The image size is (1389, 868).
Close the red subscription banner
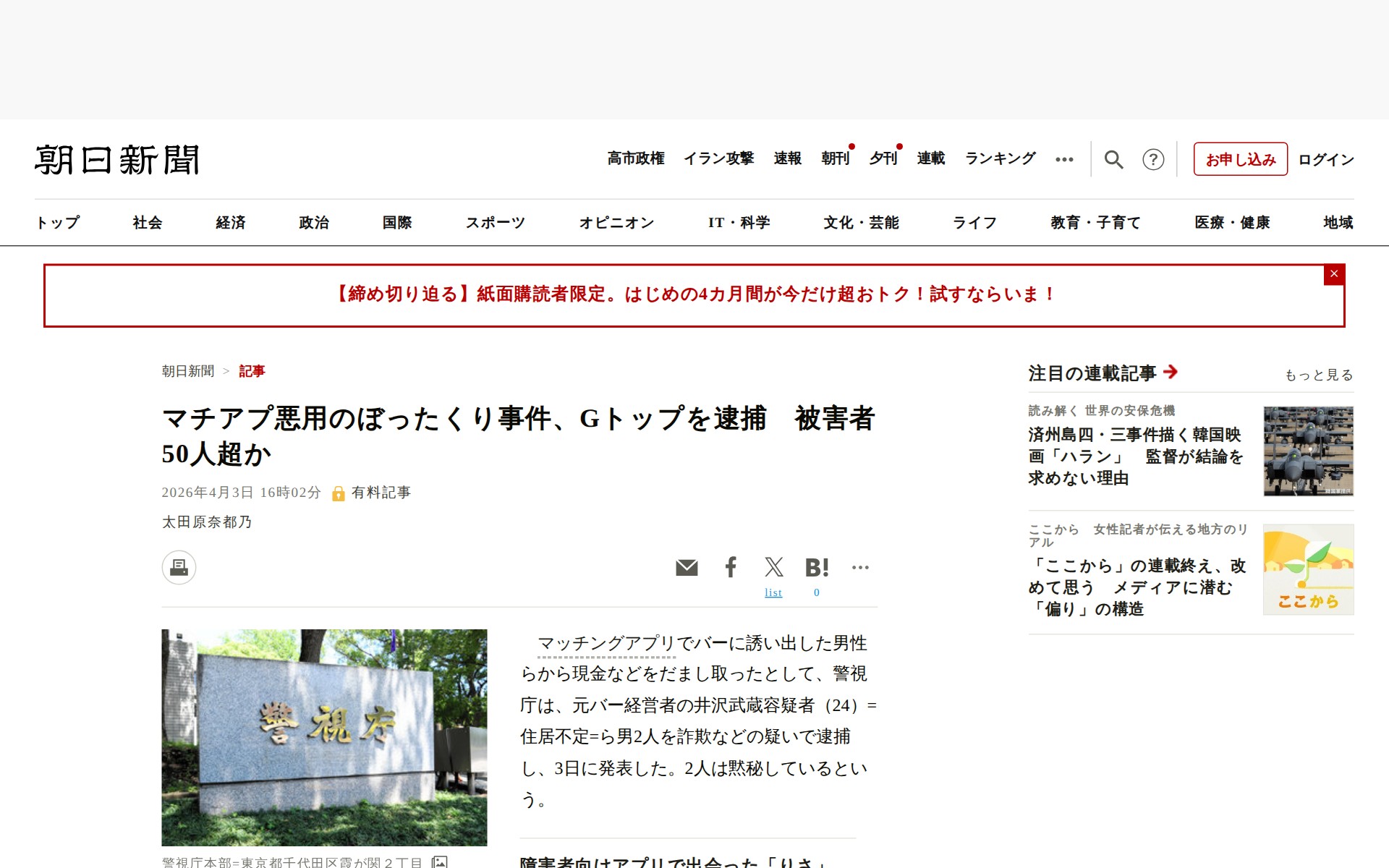pyautogui.click(x=1333, y=274)
